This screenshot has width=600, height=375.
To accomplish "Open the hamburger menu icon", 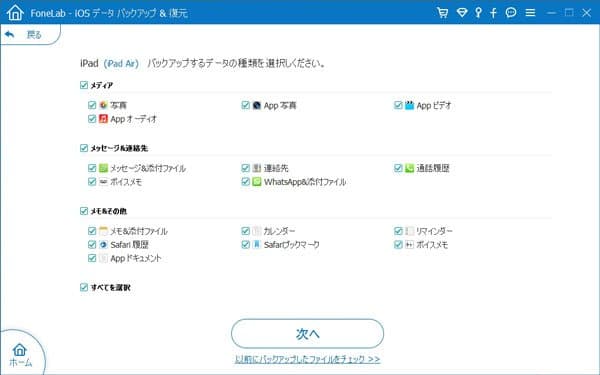I will (530, 13).
